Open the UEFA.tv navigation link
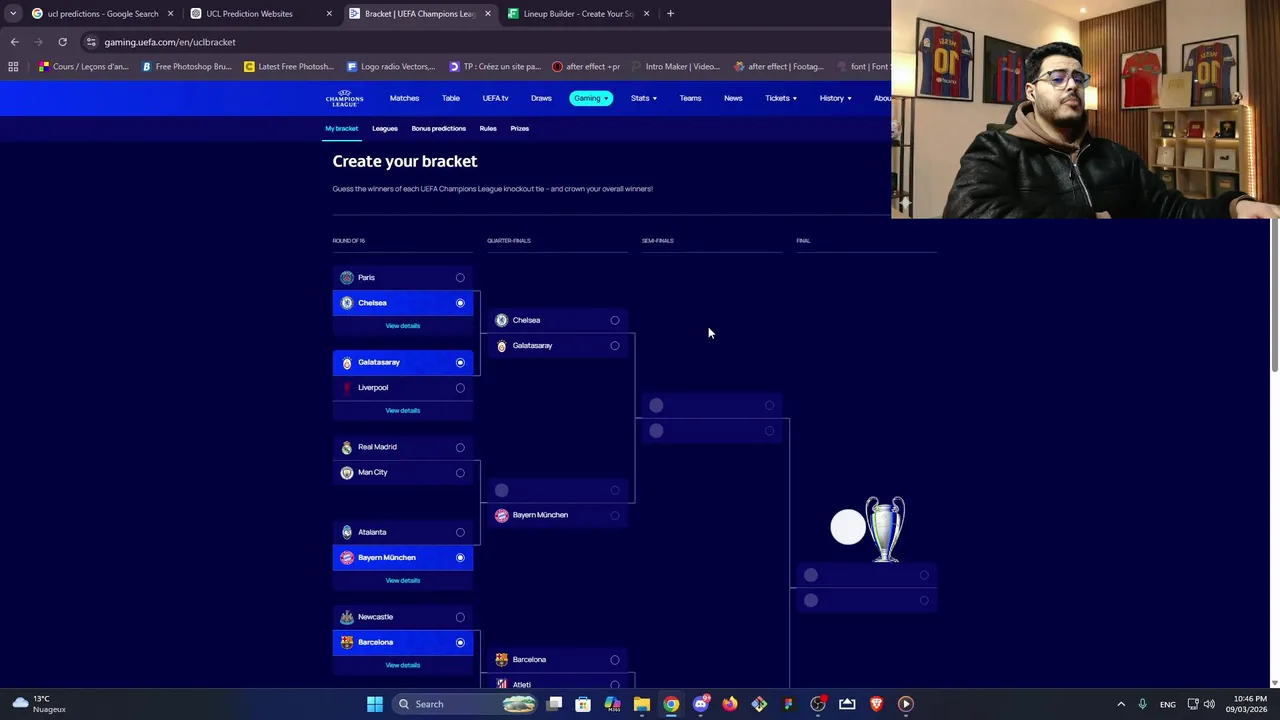This screenshot has height=720, width=1280. click(495, 98)
